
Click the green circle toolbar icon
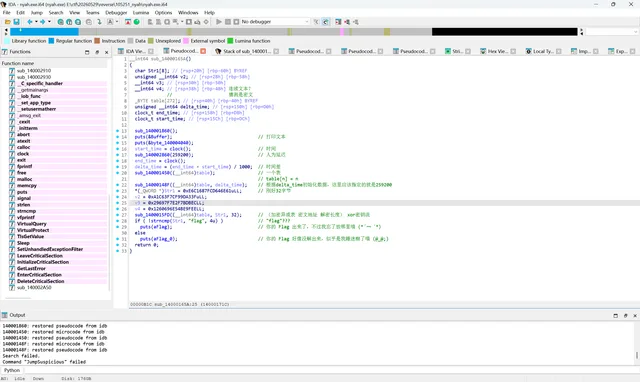(x=137, y=22)
